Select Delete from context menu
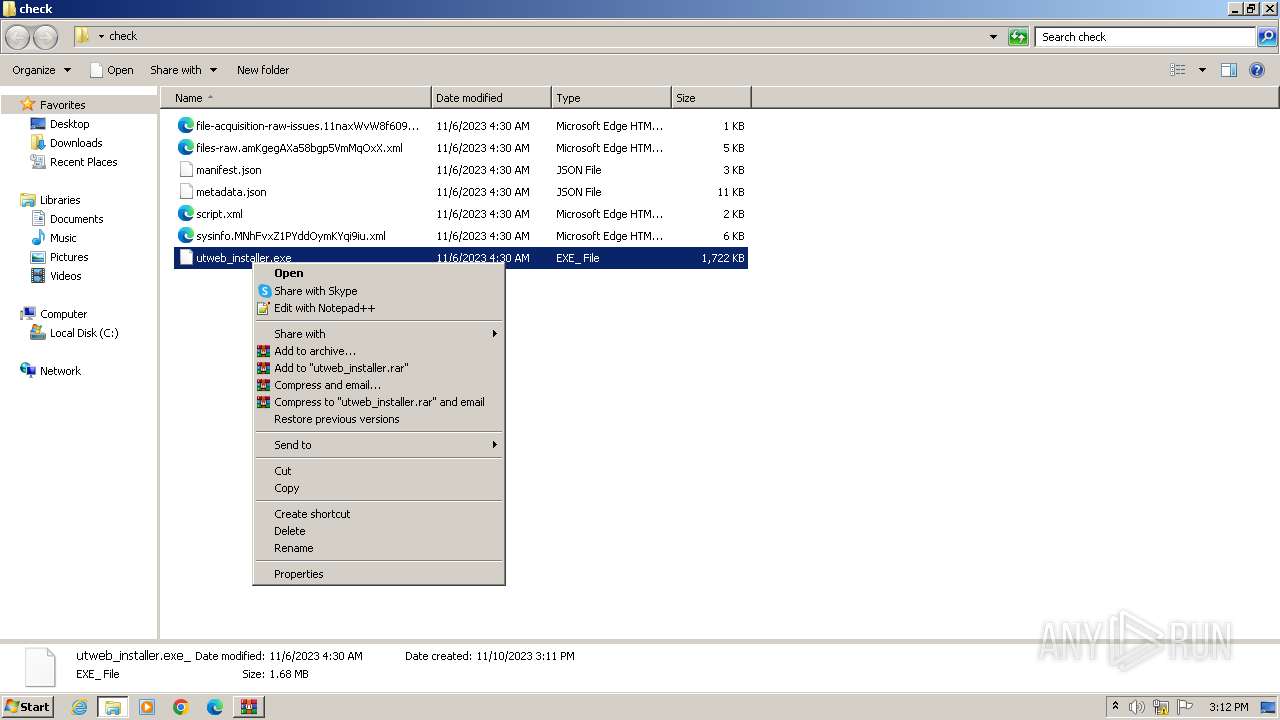This screenshot has height=720, width=1280. tap(378, 531)
